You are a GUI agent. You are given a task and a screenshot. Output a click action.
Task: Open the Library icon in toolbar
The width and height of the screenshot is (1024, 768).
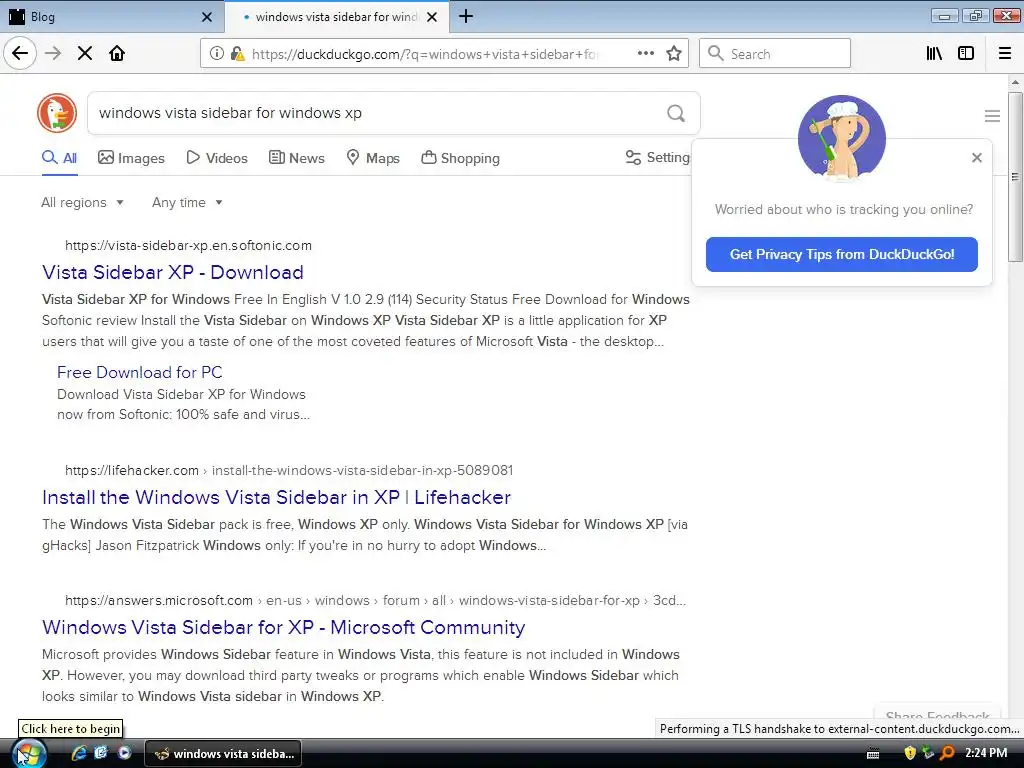tap(934, 53)
